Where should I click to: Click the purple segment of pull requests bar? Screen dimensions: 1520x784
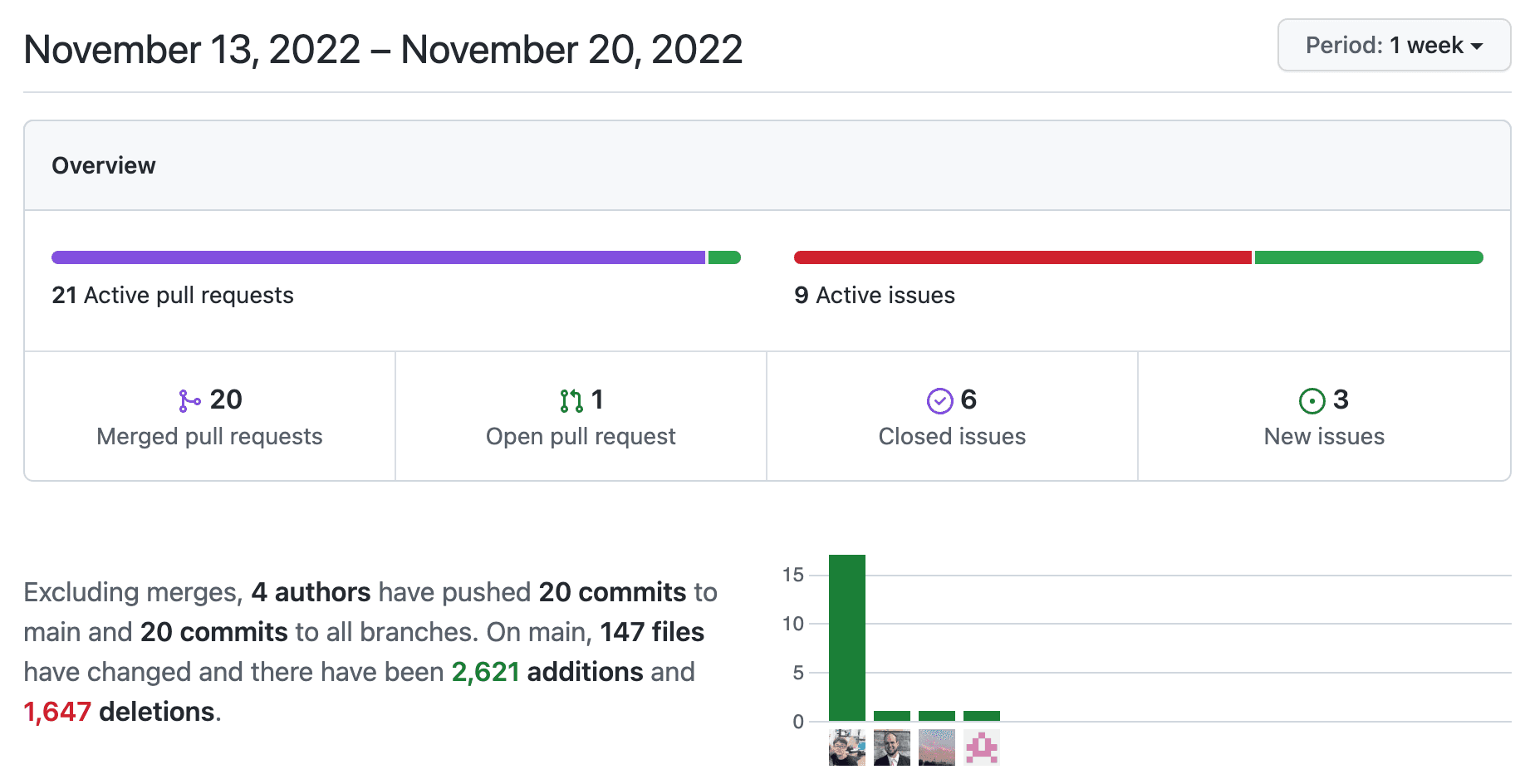point(378,257)
